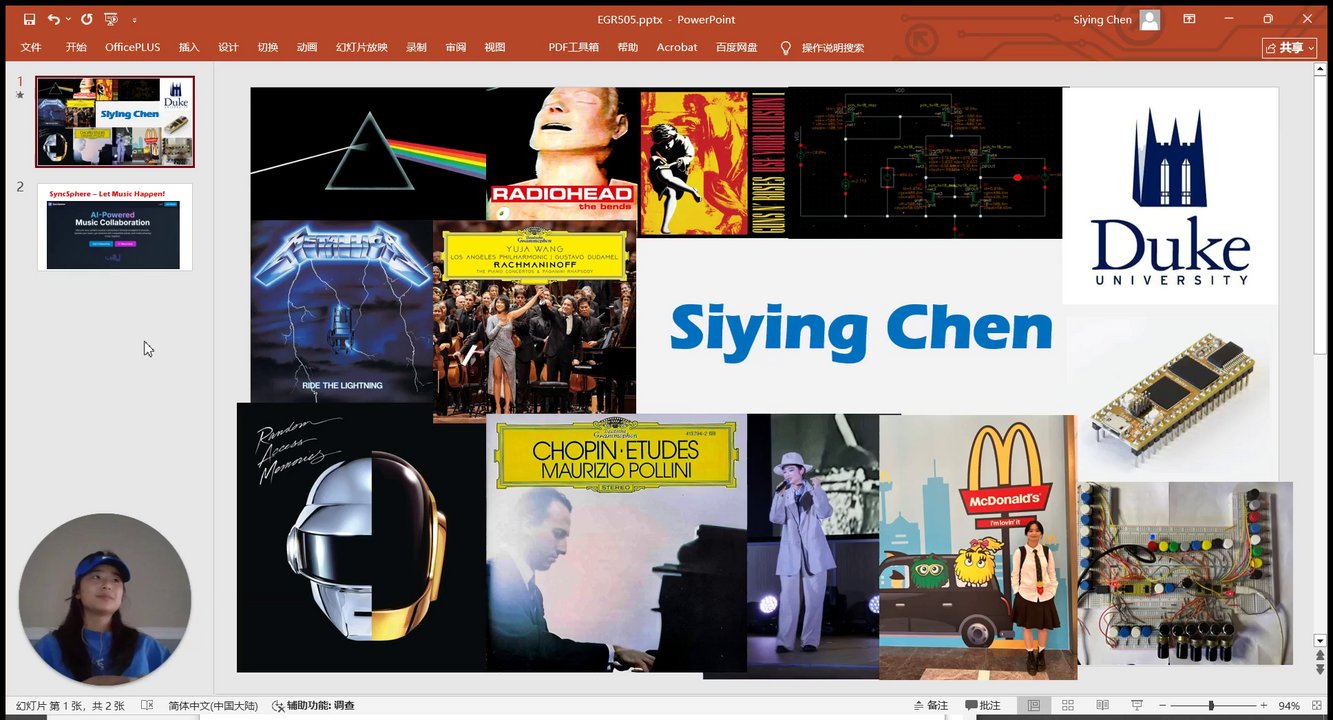1333x720 pixels.
Task: Open the undo history dropdown arrow
Action: point(67,20)
